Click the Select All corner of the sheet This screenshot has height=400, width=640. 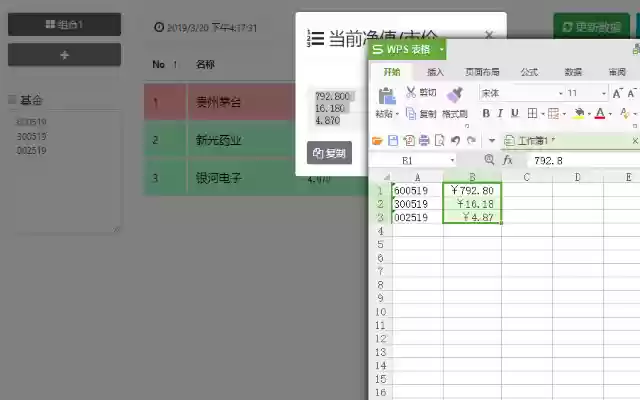pos(386,177)
